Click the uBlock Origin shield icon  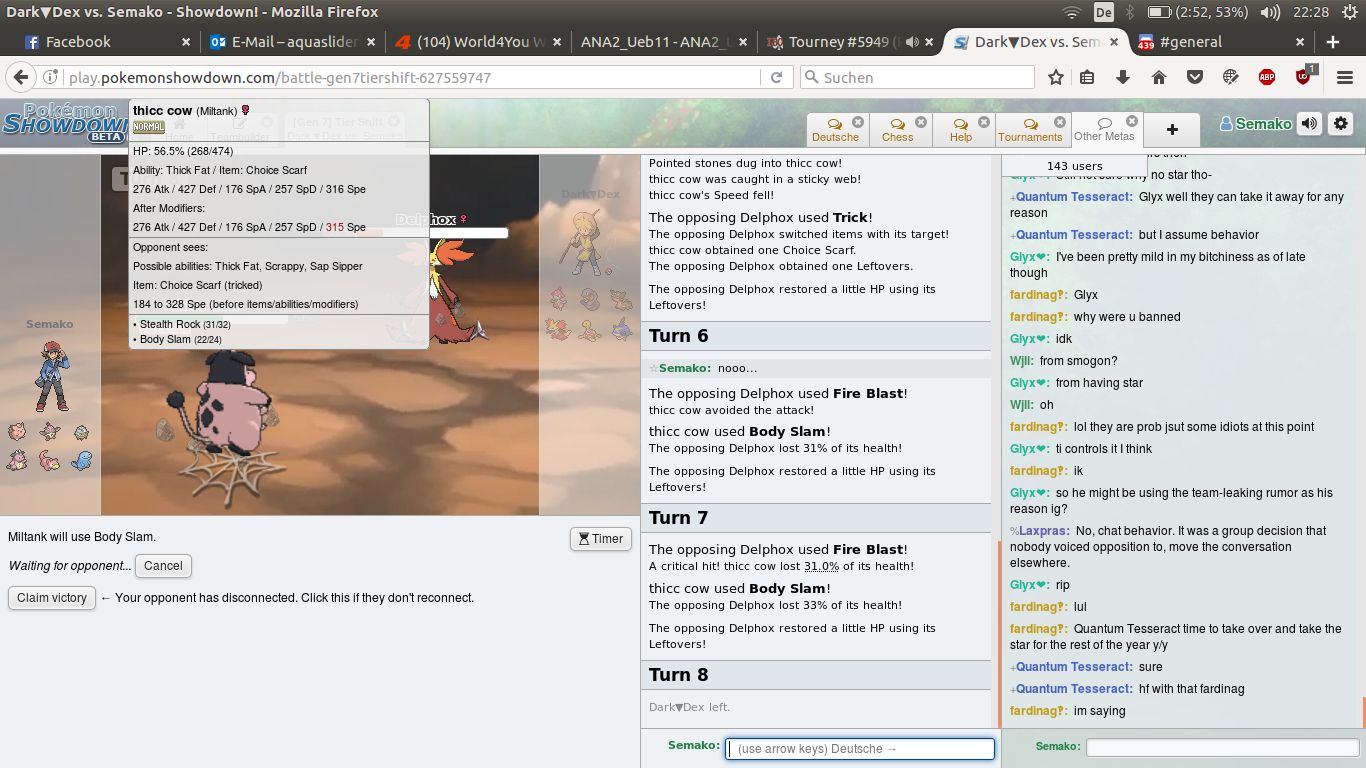(x=1303, y=77)
